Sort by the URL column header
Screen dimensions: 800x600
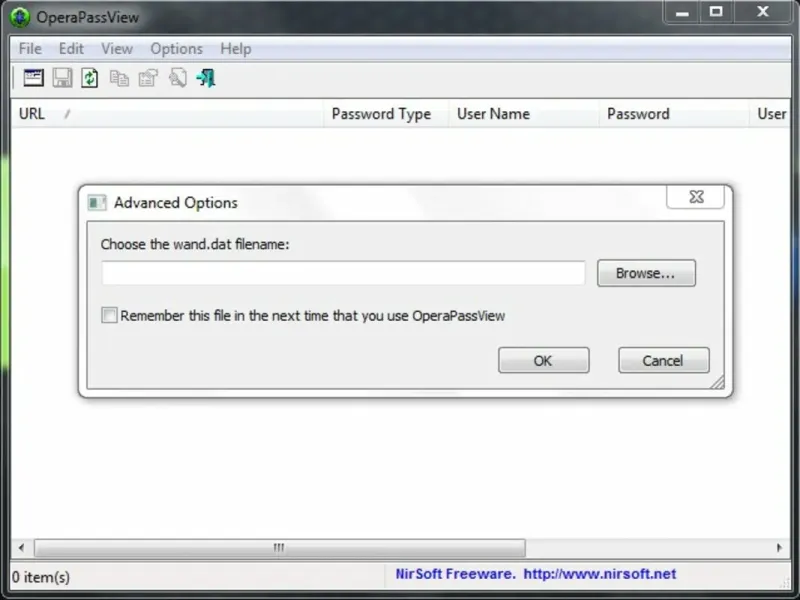point(166,114)
